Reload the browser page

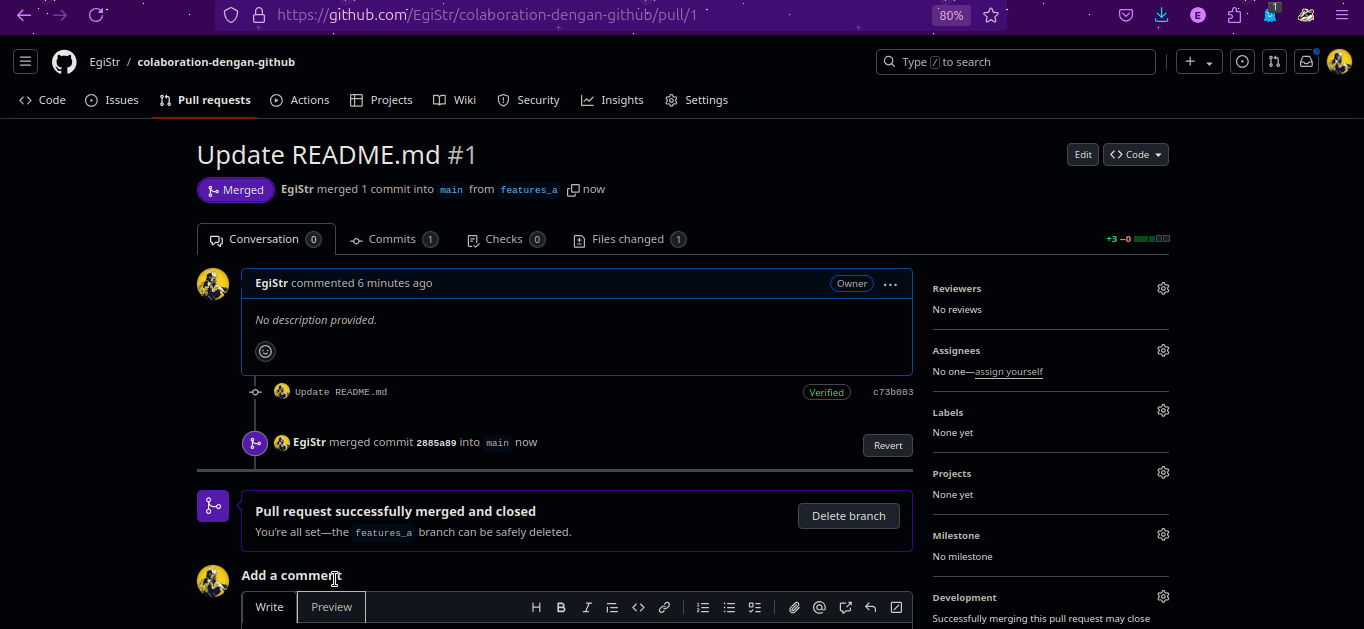point(96,15)
